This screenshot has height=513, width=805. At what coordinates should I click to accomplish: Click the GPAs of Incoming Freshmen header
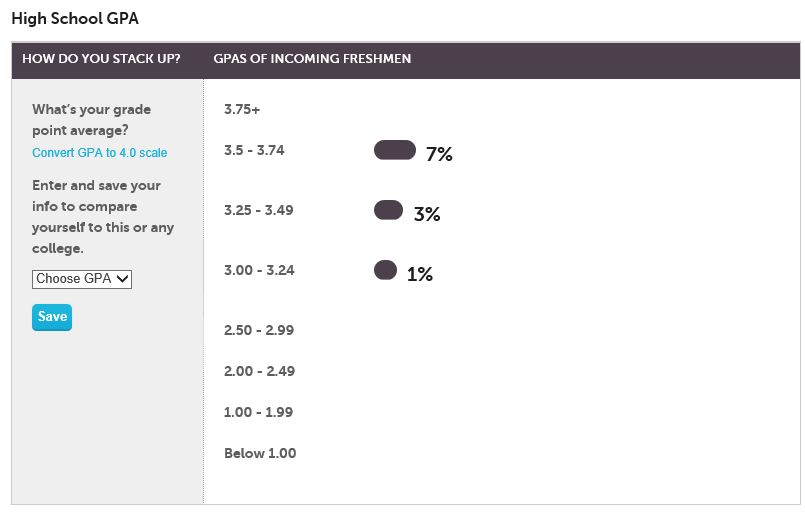pos(312,59)
